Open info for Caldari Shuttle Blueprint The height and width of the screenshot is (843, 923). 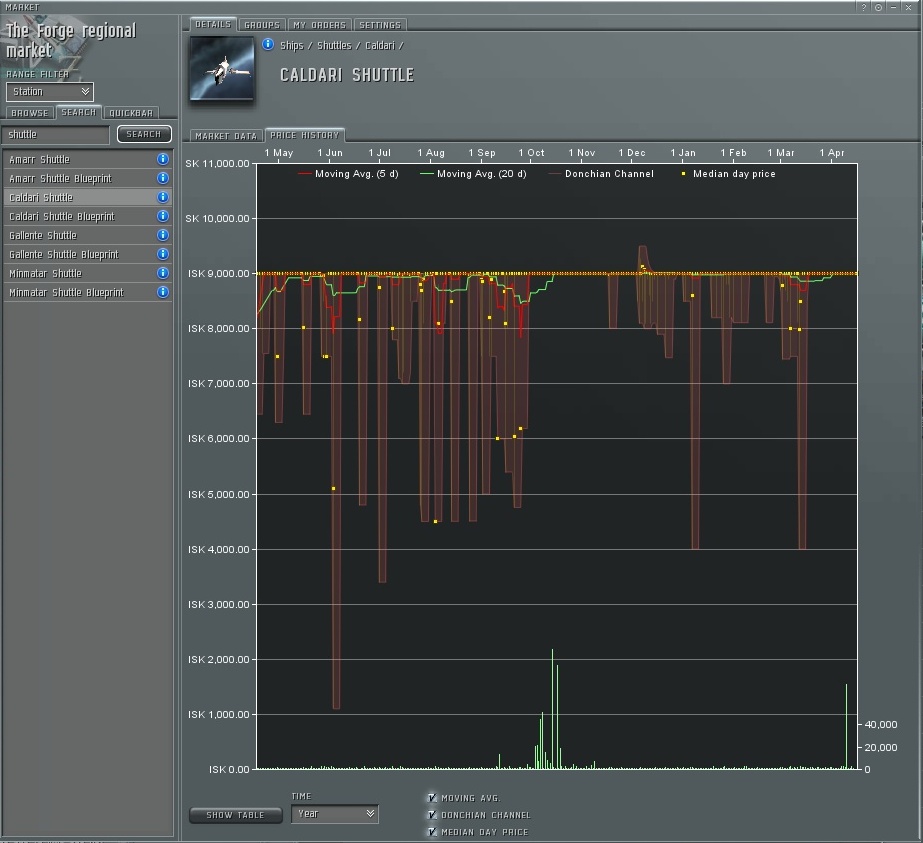(163, 216)
